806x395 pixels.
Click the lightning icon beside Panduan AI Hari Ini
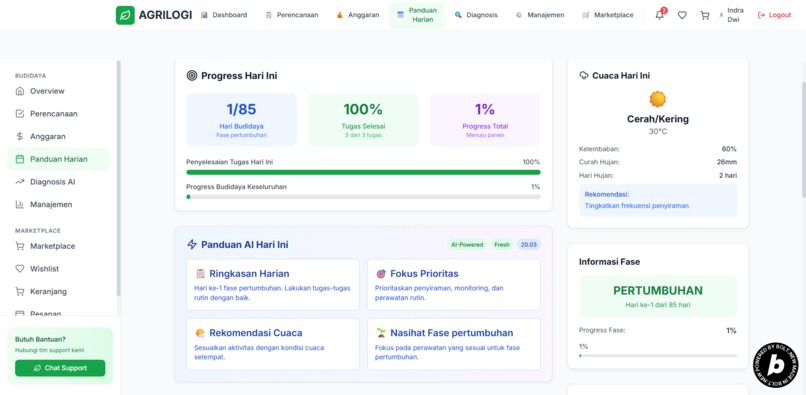pyautogui.click(x=192, y=244)
